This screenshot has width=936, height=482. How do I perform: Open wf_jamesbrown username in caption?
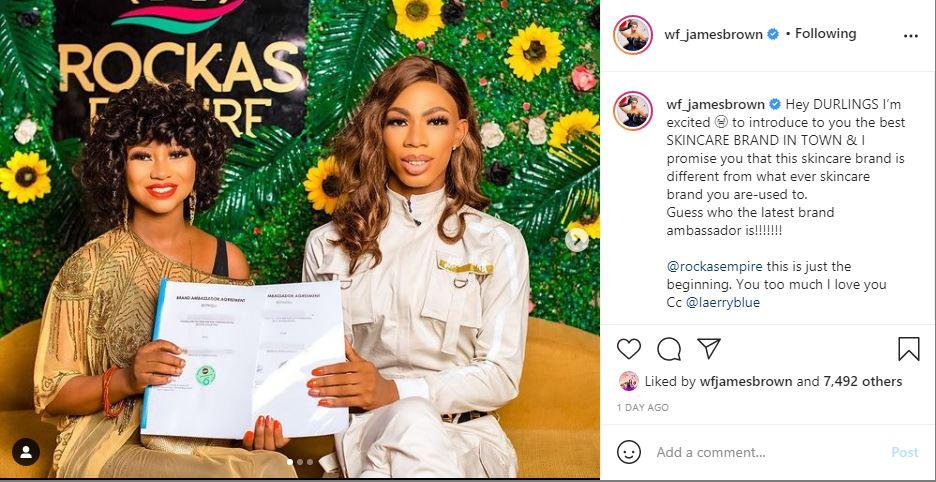pyautogui.click(x=716, y=105)
